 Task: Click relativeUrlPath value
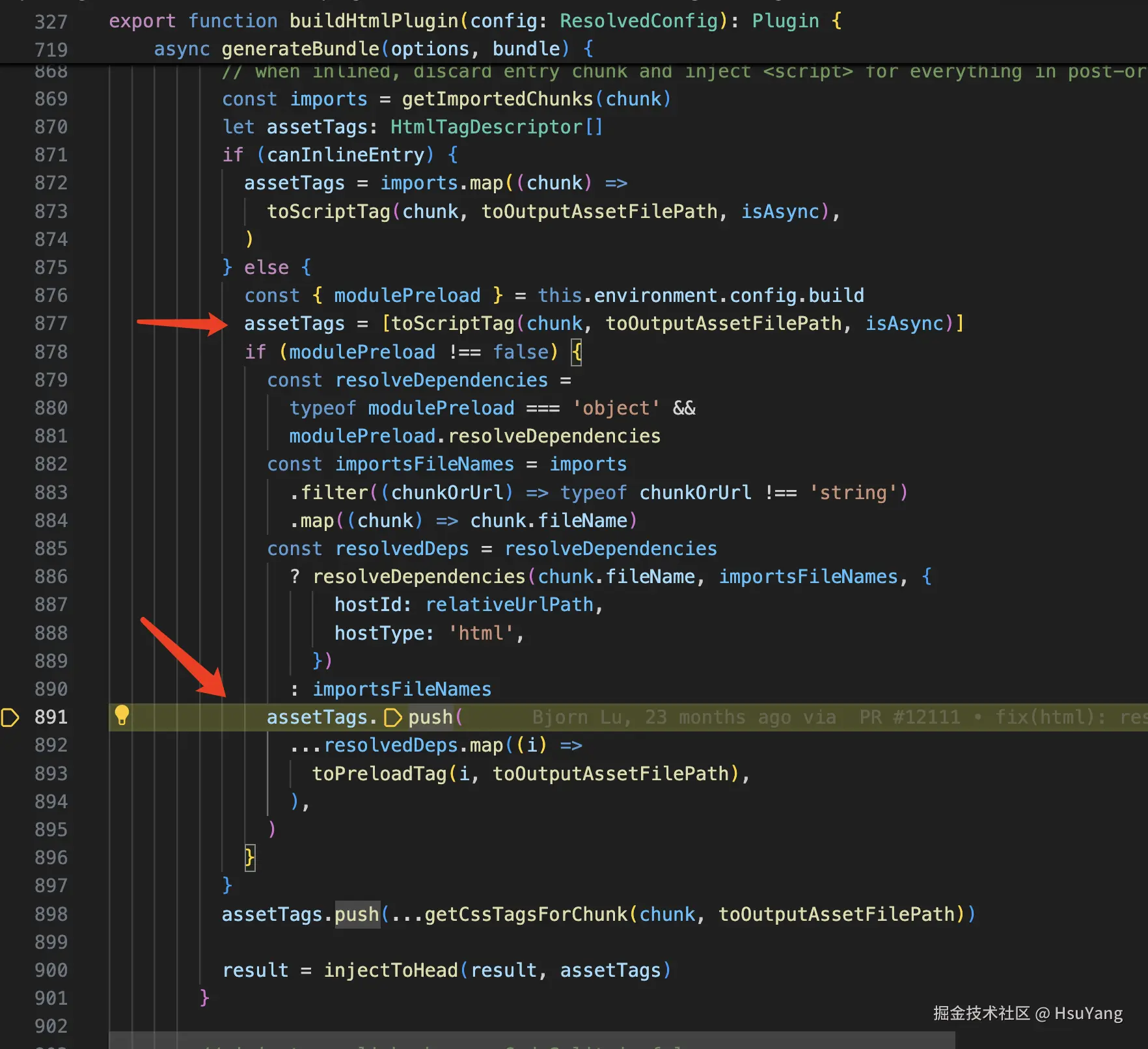(x=510, y=605)
